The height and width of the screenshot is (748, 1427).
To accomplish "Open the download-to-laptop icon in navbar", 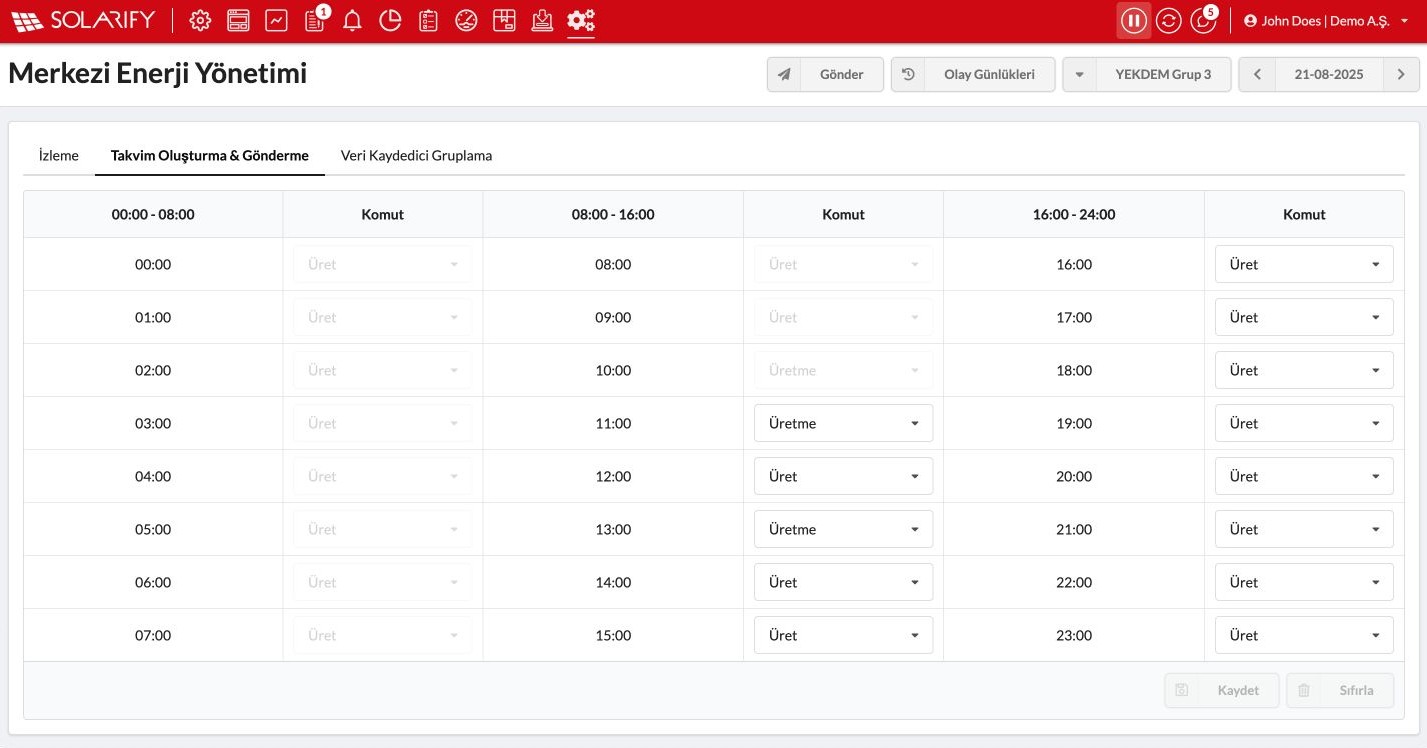I will pos(542,20).
